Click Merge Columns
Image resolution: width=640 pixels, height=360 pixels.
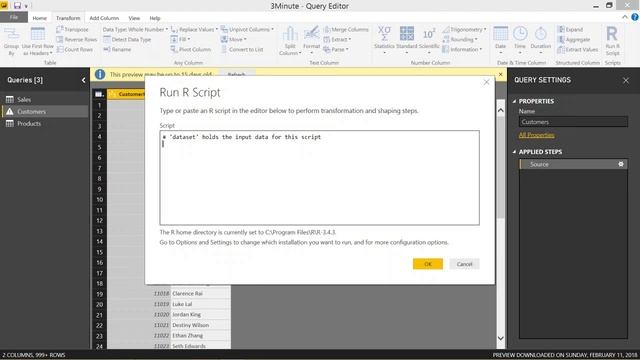click(346, 29)
